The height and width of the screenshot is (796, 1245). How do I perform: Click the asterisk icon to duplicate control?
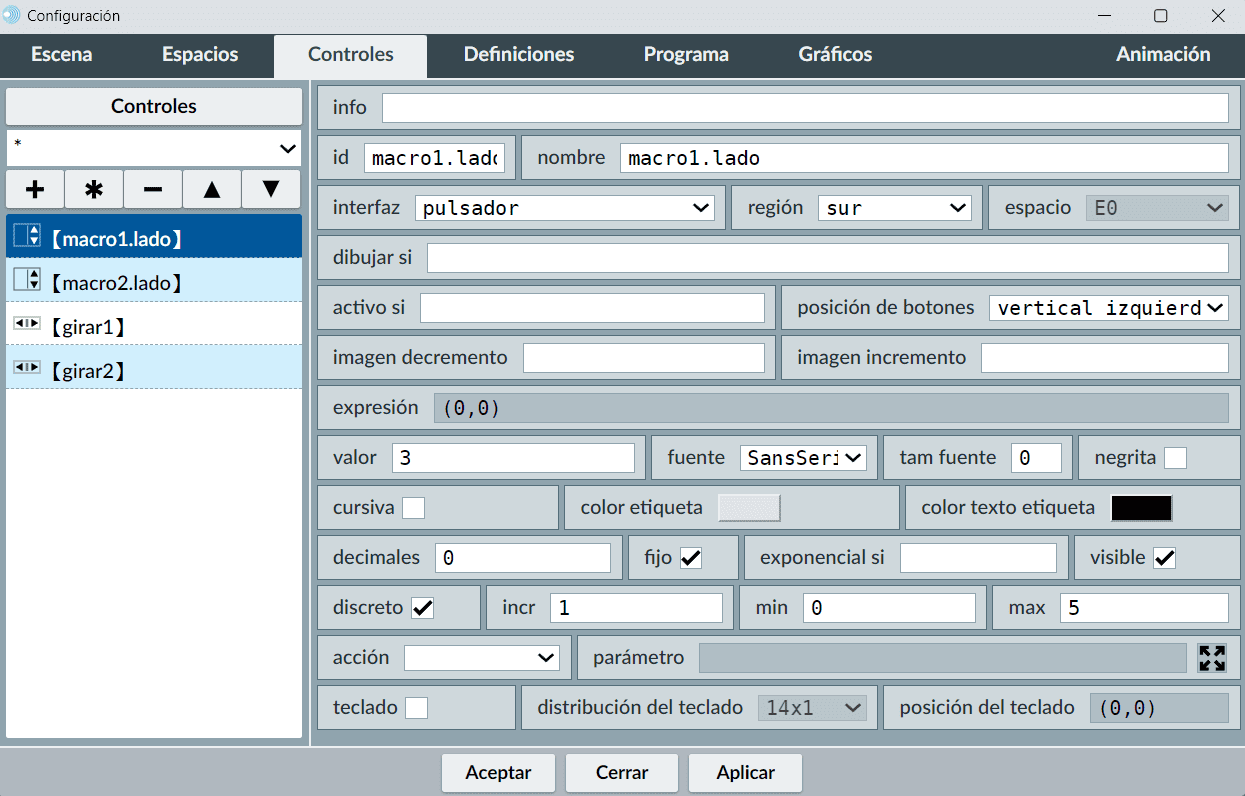94,189
